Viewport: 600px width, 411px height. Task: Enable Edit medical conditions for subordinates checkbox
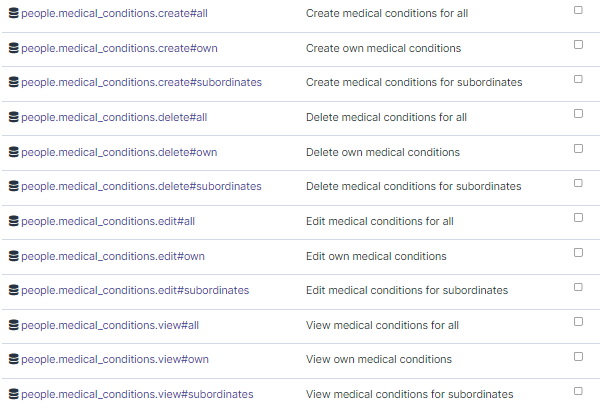578,287
